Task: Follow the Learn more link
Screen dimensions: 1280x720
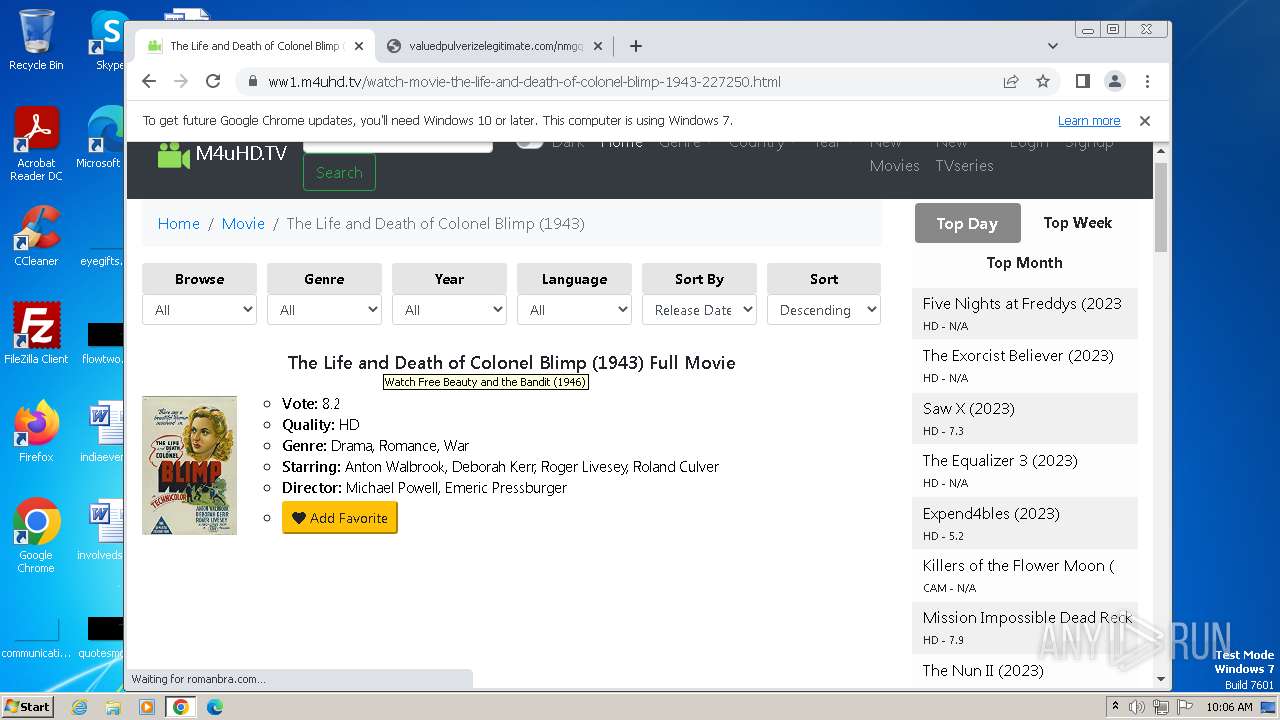Action: 1089,121
